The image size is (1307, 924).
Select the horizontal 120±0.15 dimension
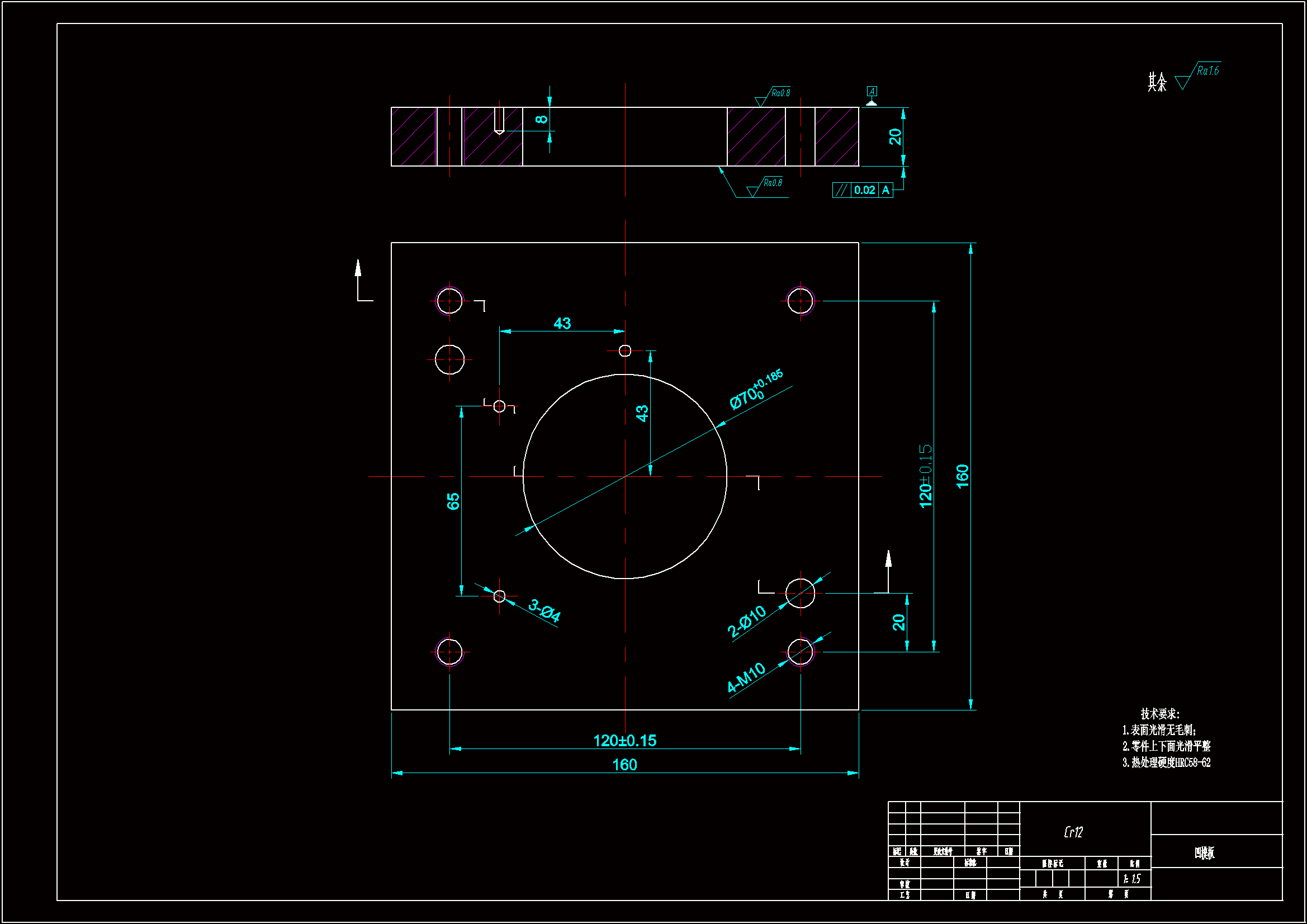click(x=624, y=741)
